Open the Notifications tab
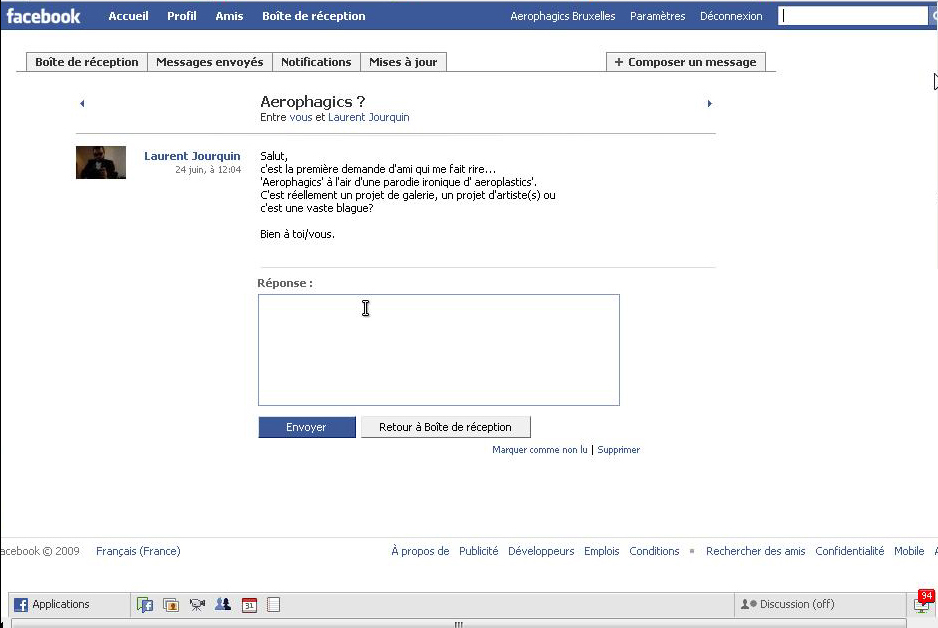Image resolution: width=938 pixels, height=628 pixels. tap(316, 62)
